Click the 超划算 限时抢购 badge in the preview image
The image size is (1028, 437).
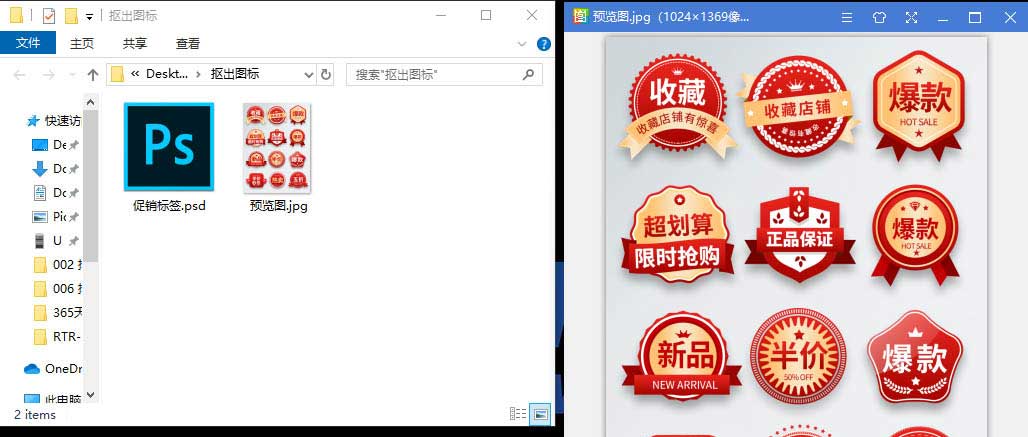click(677, 234)
